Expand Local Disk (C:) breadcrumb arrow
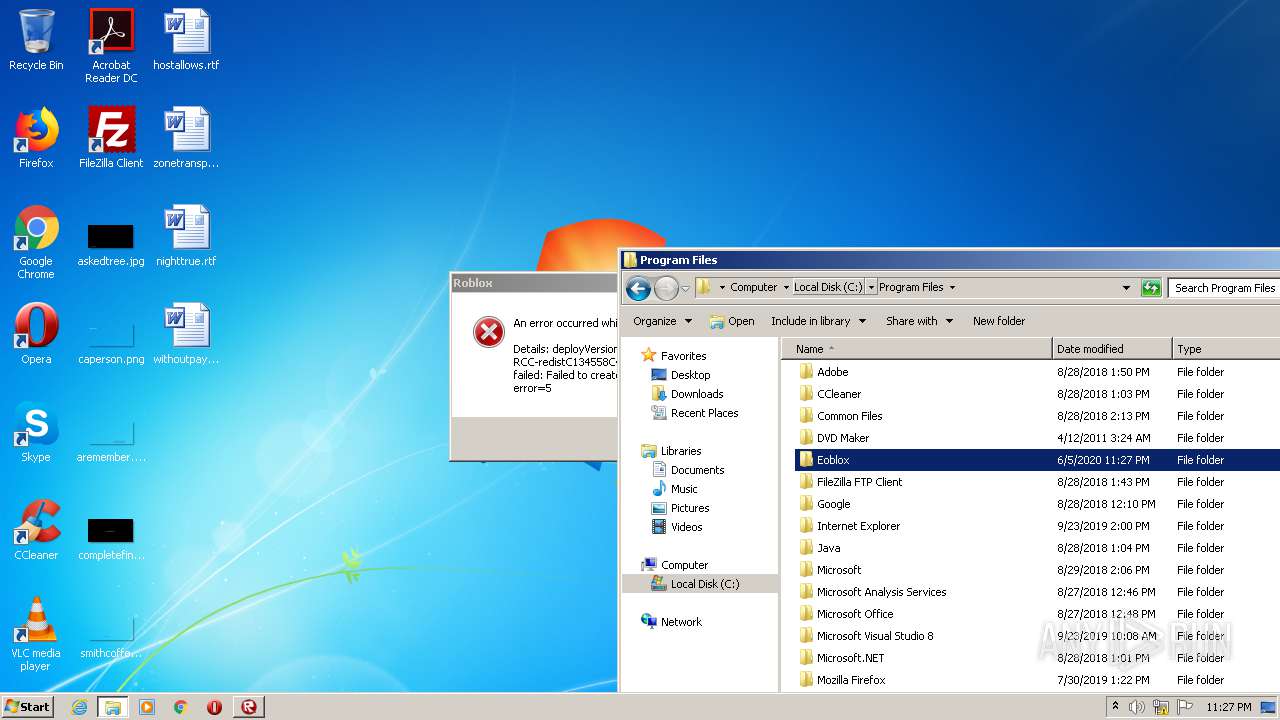1280x720 pixels. click(871, 287)
